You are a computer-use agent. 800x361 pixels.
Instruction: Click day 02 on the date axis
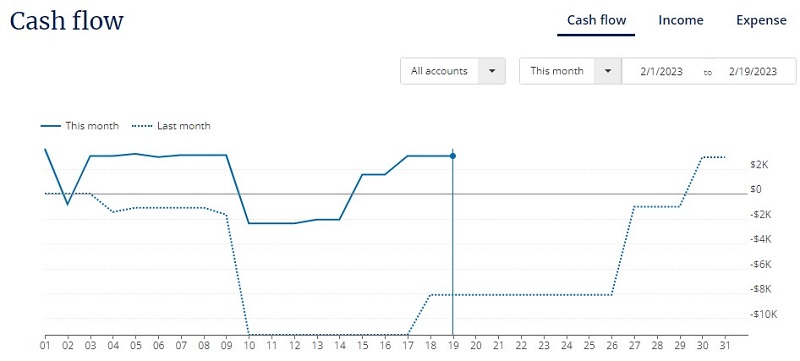[68, 346]
